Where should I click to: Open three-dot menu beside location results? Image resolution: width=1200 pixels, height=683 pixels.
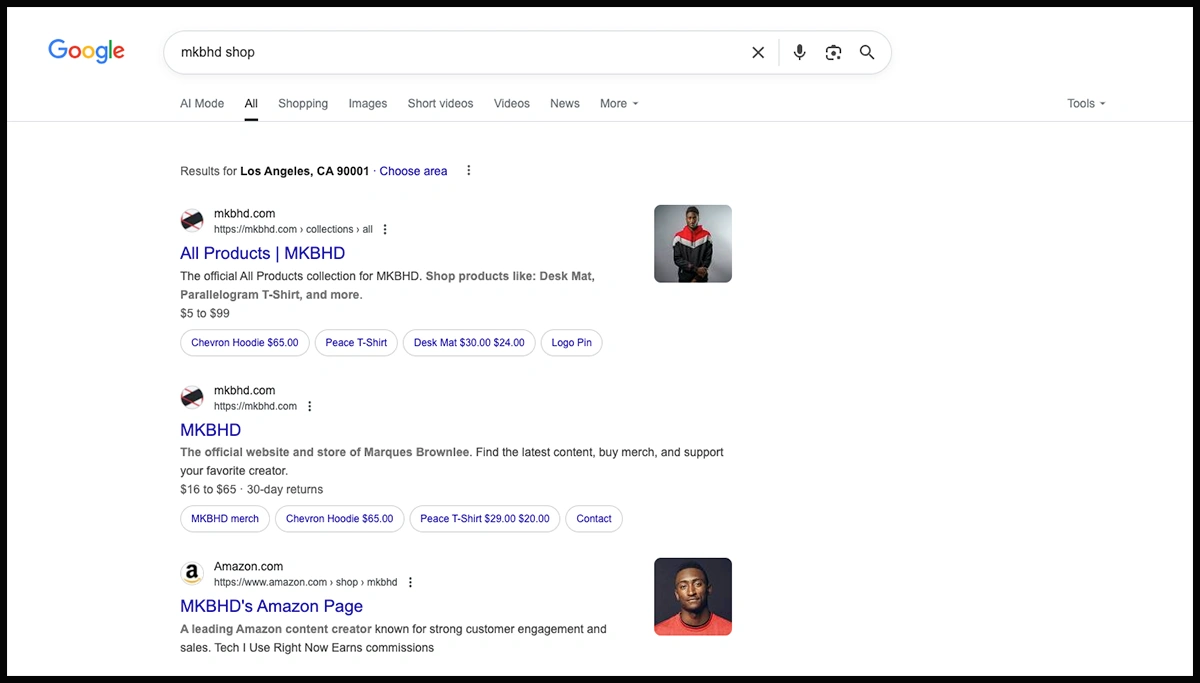[x=468, y=171]
